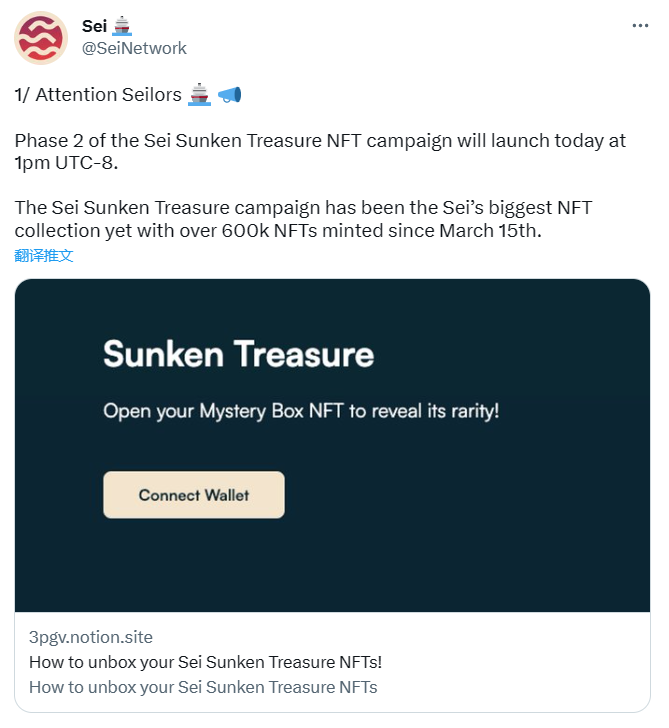Image resolution: width=669 pixels, height=728 pixels.
Task: Click the Mystery Box NFT subtitle text
Action: 301,411
